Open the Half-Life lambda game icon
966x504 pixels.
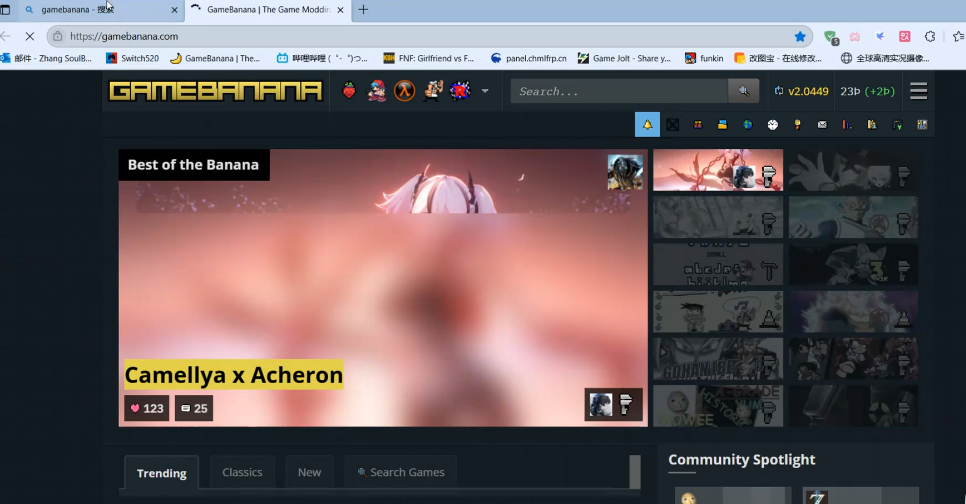(x=404, y=91)
